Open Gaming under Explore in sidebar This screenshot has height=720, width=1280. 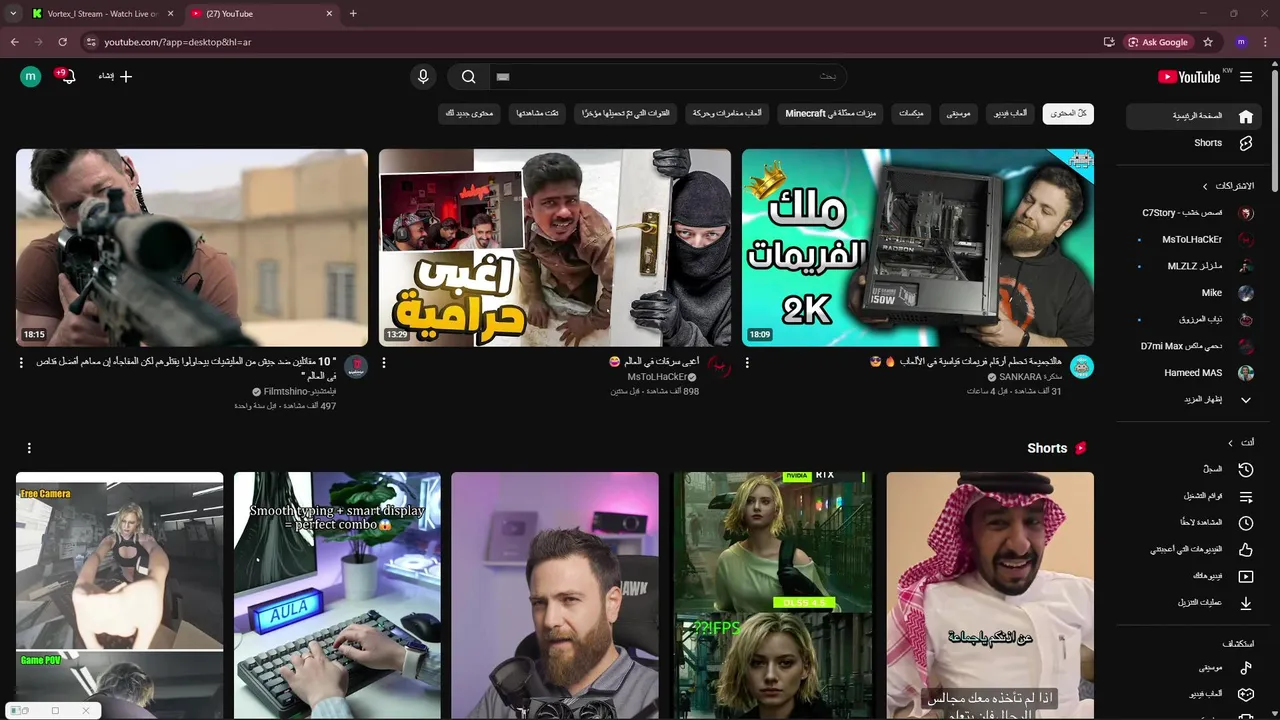1195,694
